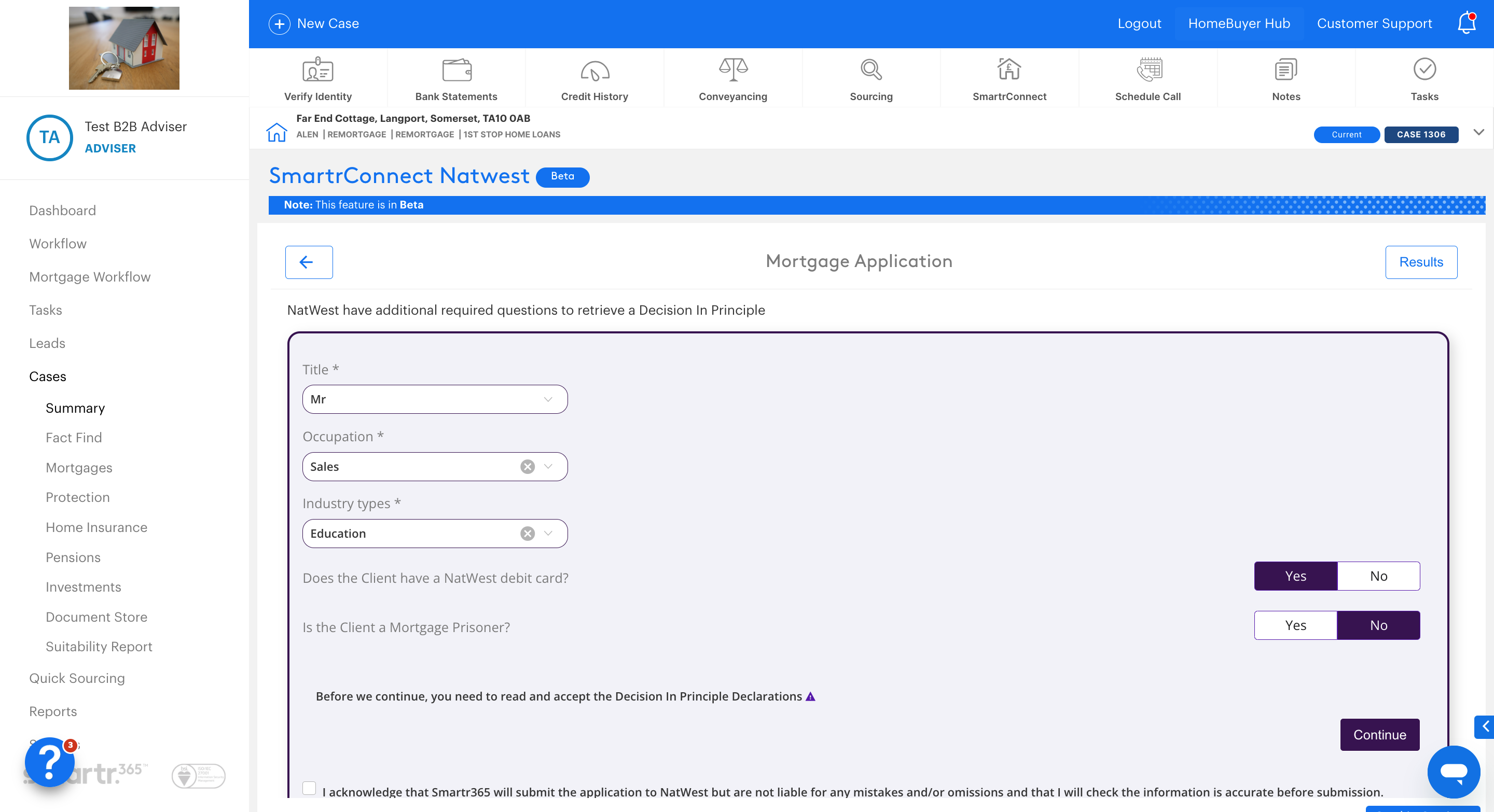Go back with the left arrow button

tap(309, 262)
